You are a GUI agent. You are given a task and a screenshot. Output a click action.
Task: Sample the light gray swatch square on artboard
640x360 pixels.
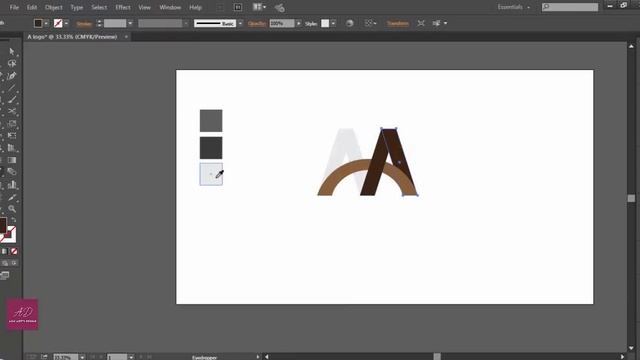click(211, 174)
